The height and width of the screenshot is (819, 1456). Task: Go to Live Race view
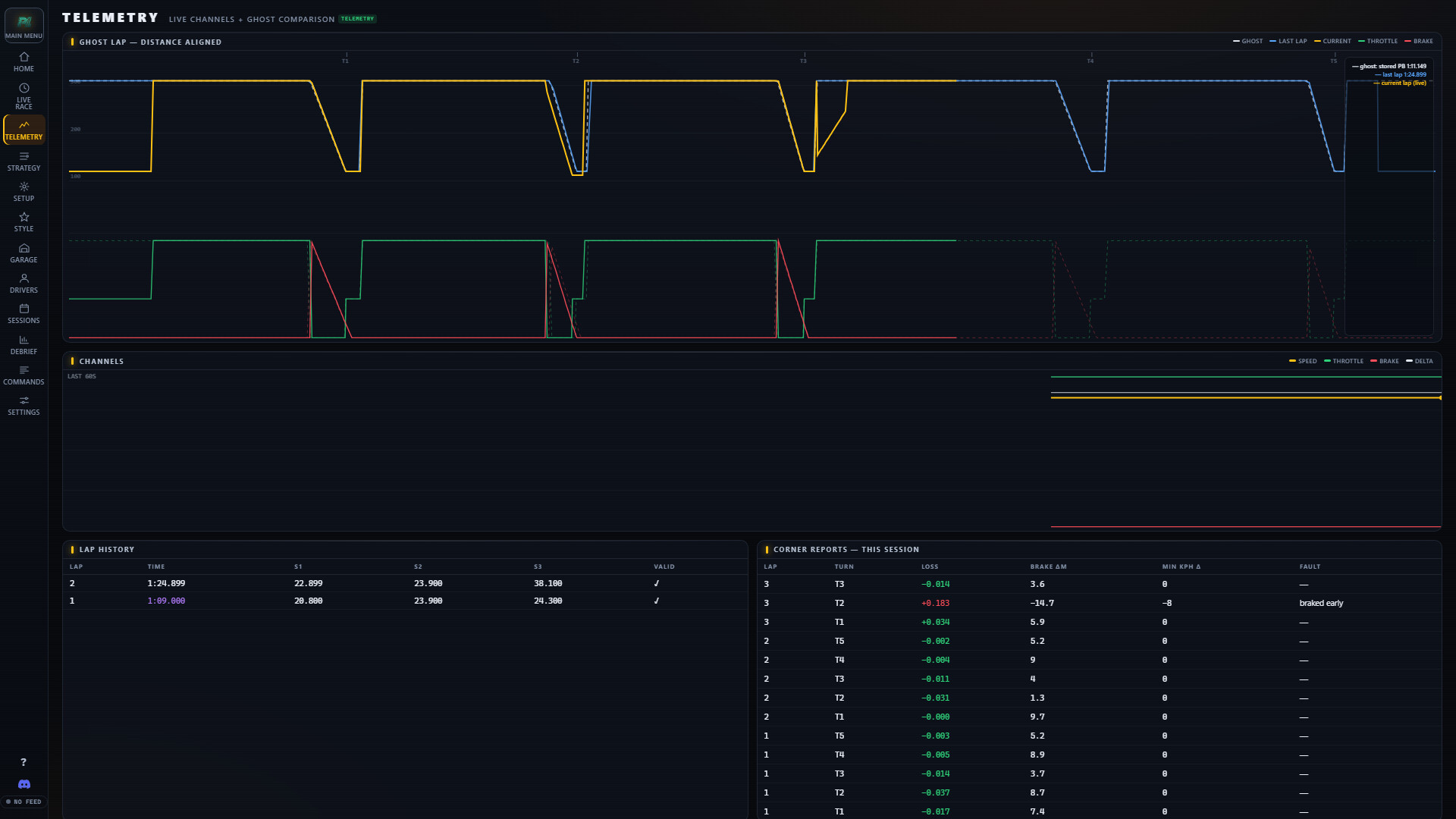(x=24, y=96)
